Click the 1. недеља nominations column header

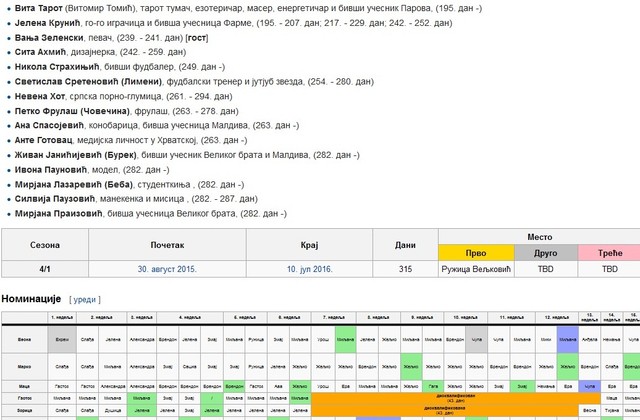(x=62, y=317)
